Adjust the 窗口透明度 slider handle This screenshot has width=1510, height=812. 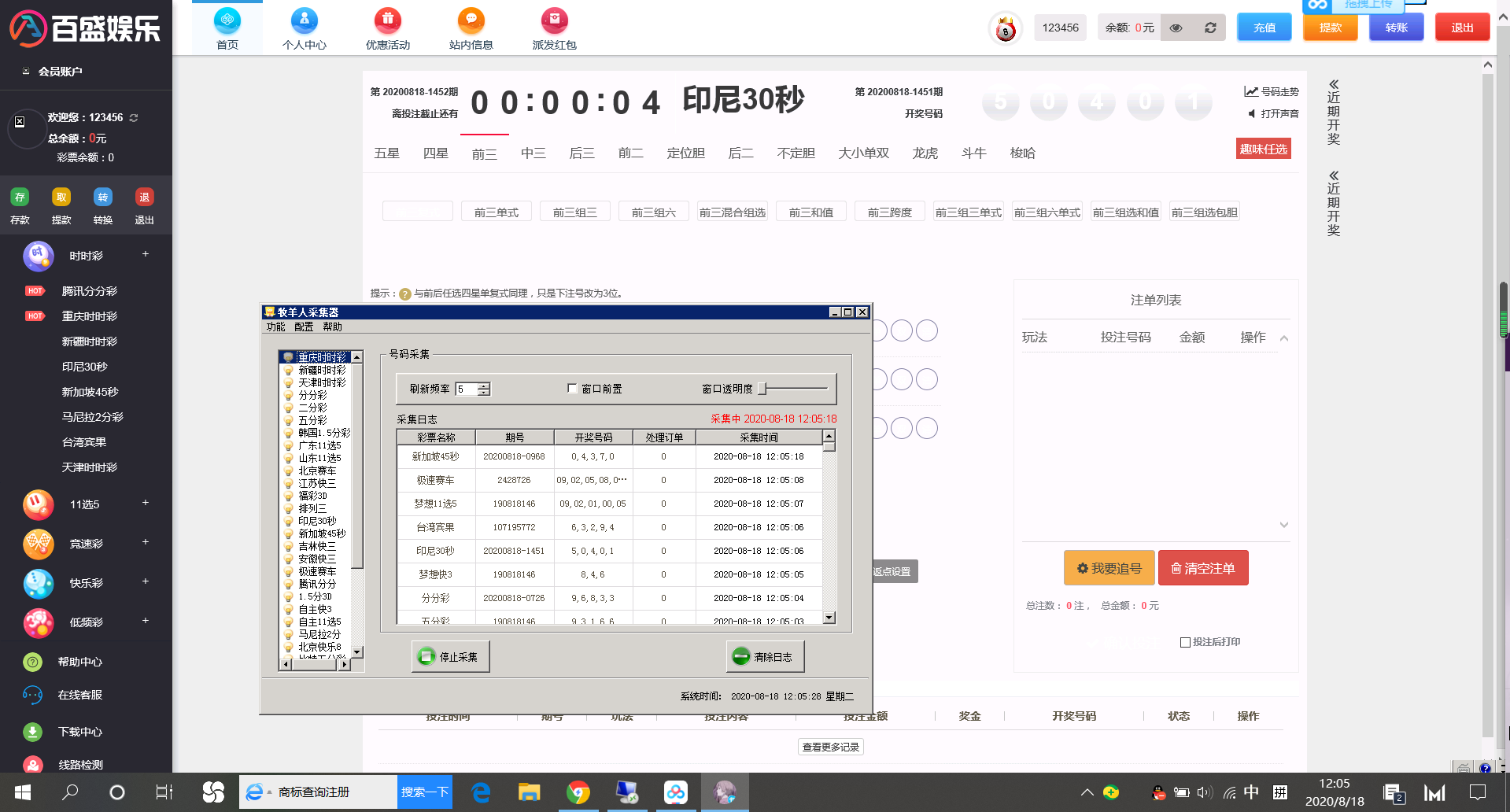[762, 389]
